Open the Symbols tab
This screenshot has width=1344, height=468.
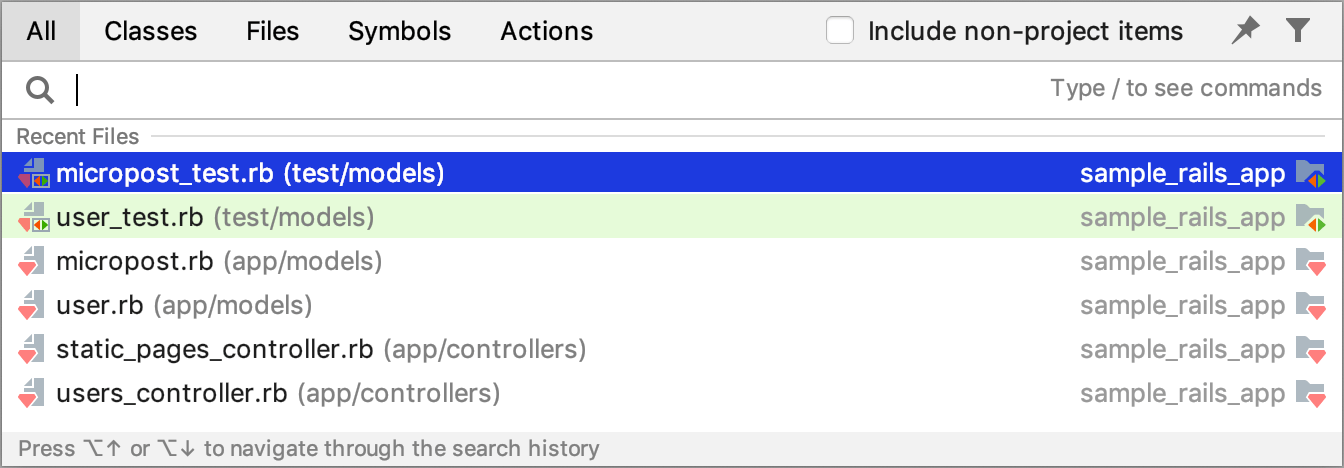400,31
